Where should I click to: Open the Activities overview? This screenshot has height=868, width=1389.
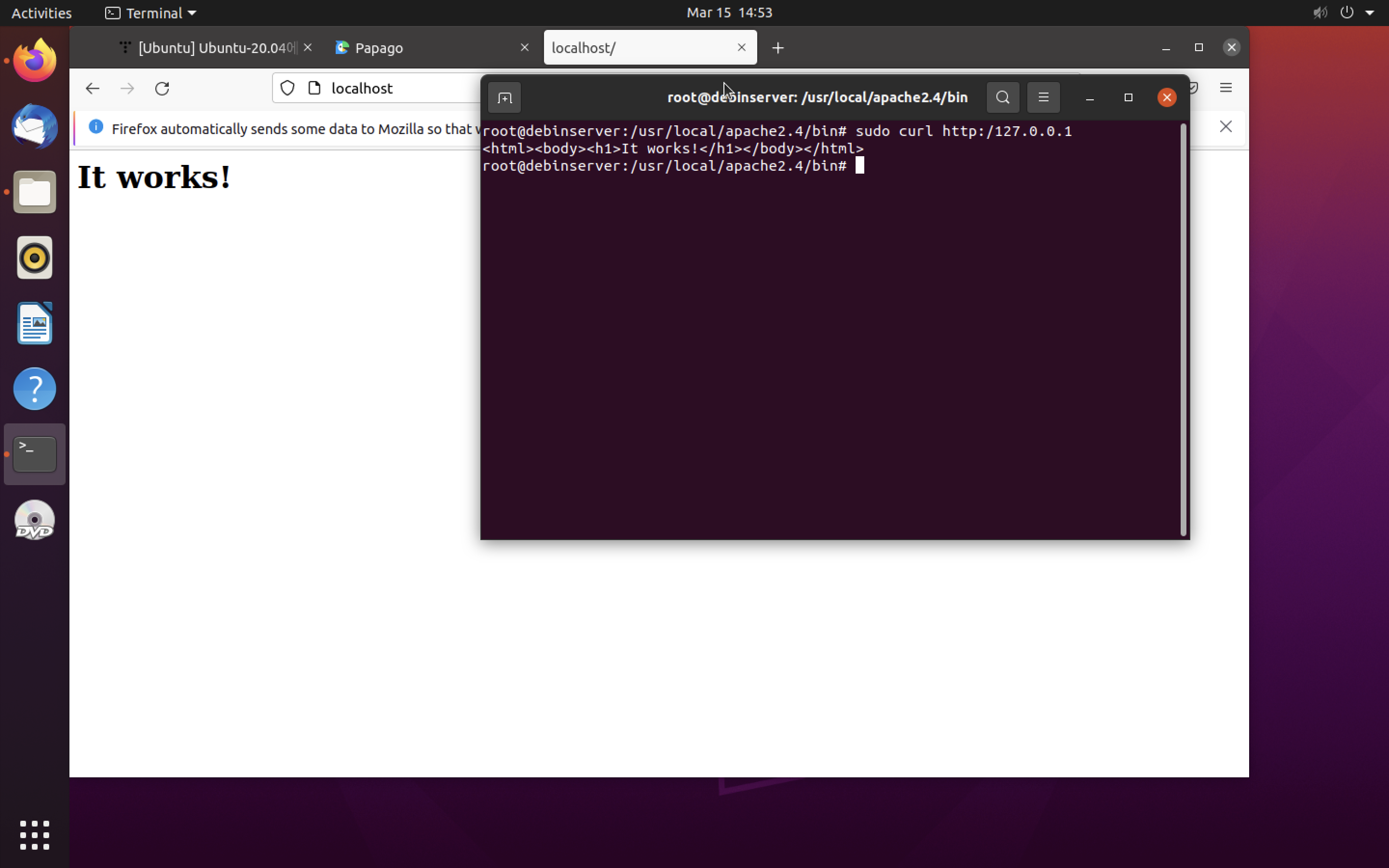tap(41, 13)
